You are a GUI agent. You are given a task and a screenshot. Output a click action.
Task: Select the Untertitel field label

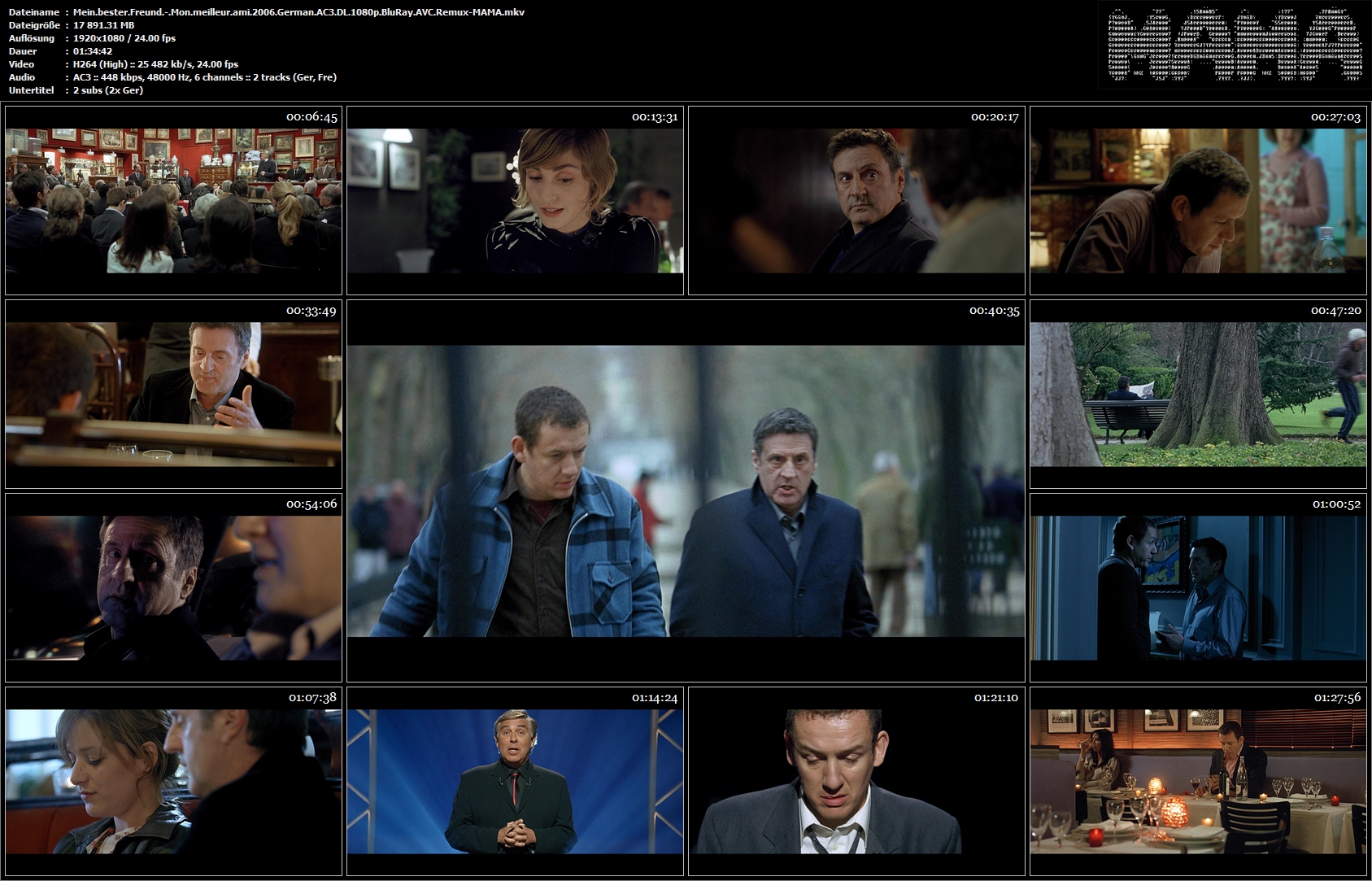click(x=31, y=90)
